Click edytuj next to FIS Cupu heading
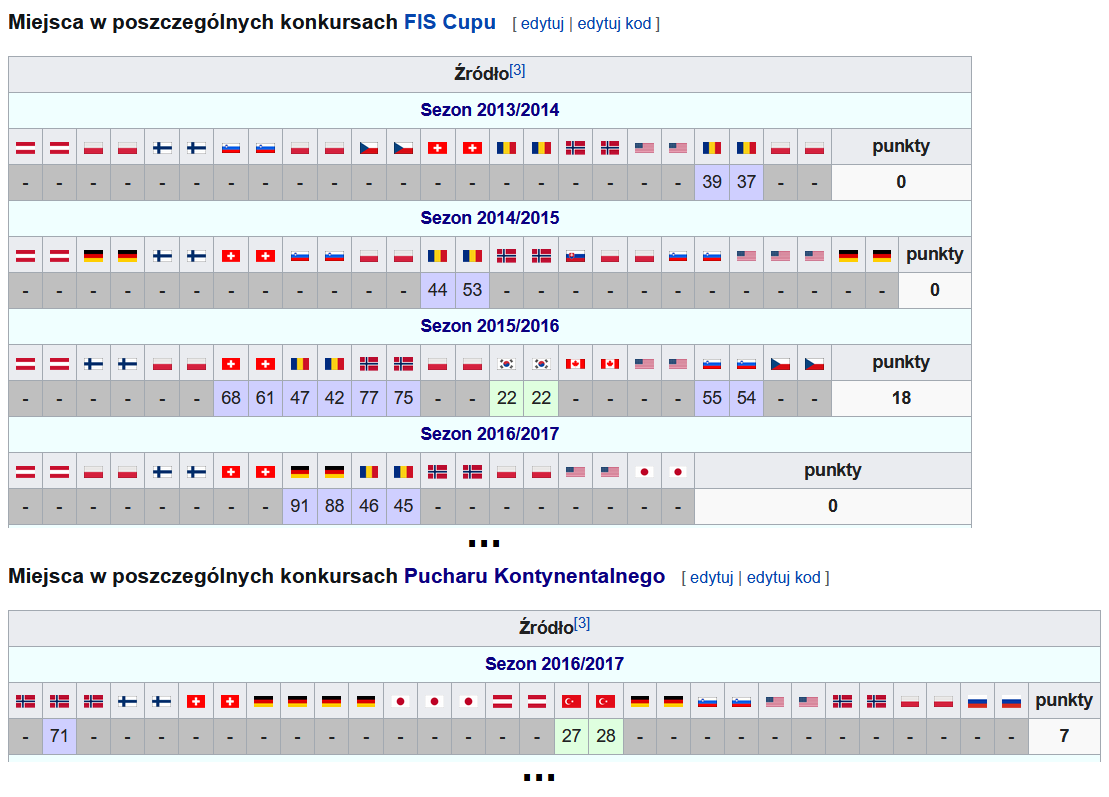1109x797 pixels. point(542,23)
